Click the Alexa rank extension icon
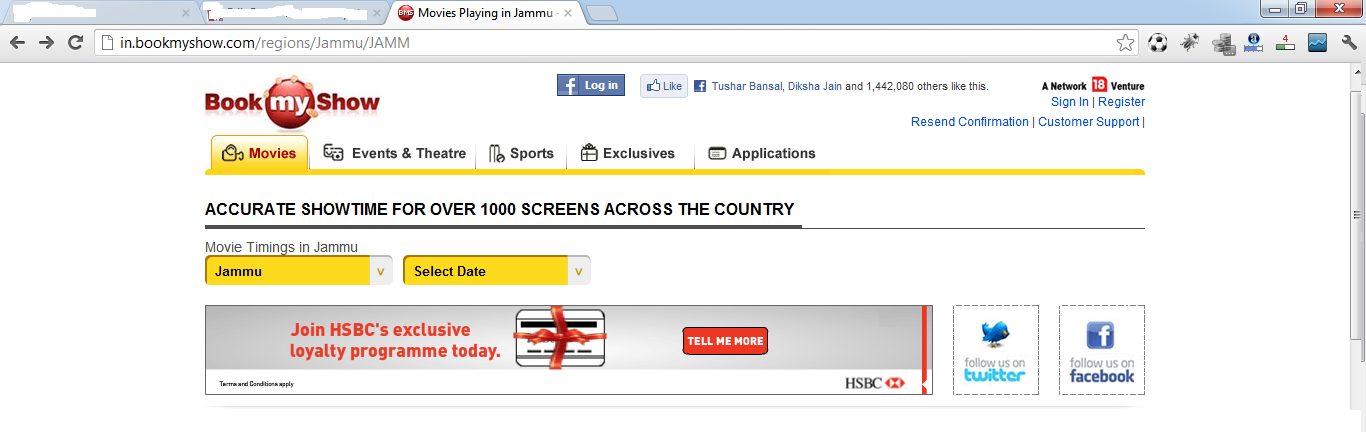Image resolution: width=1366 pixels, height=432 pixels. click(1254, 43)
